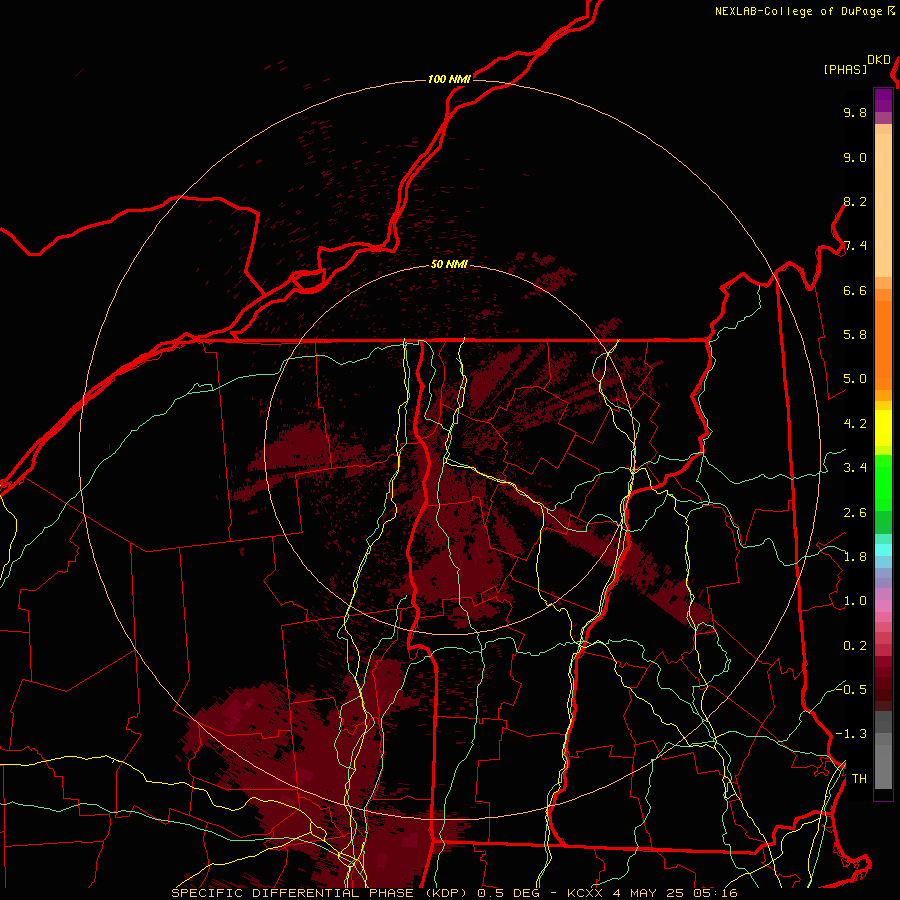
Task: Click the 9.8 value on the color scale
Action: (855, 112)
